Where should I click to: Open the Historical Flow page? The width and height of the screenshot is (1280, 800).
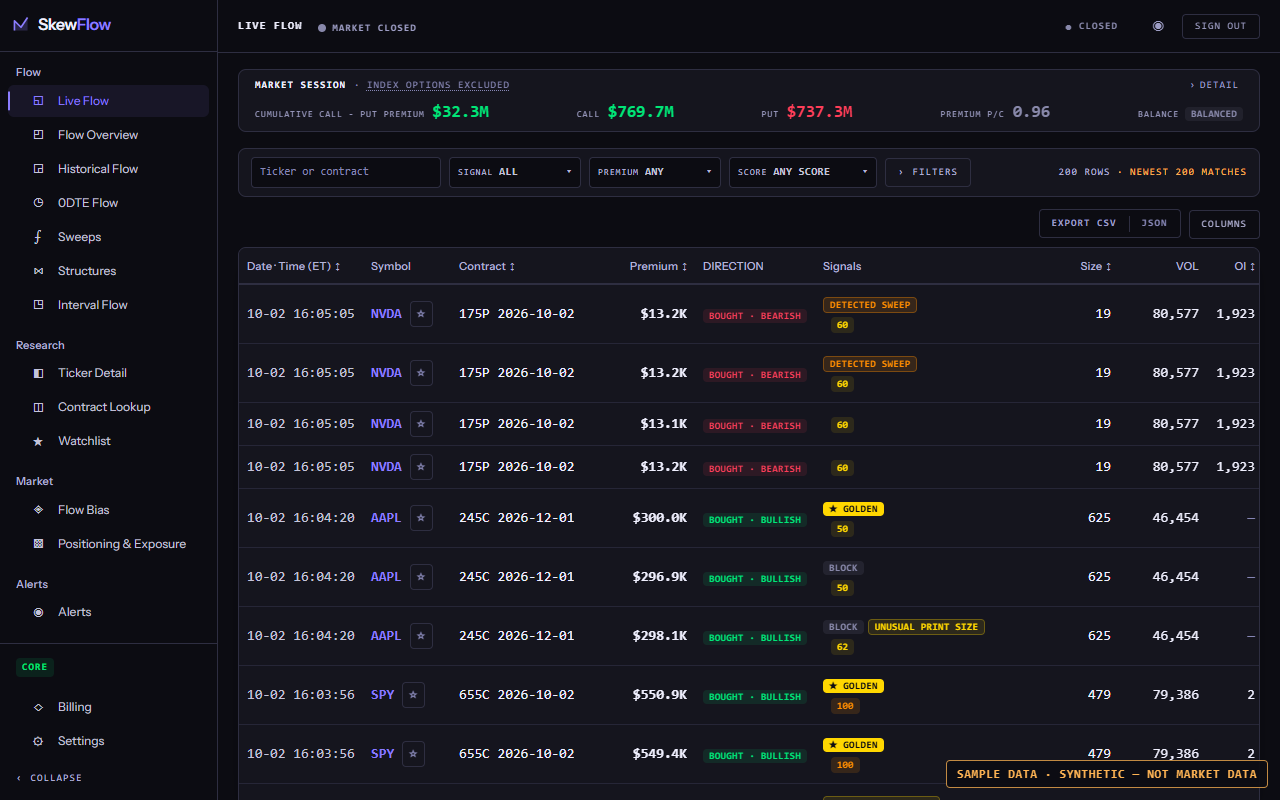point(108,169)
